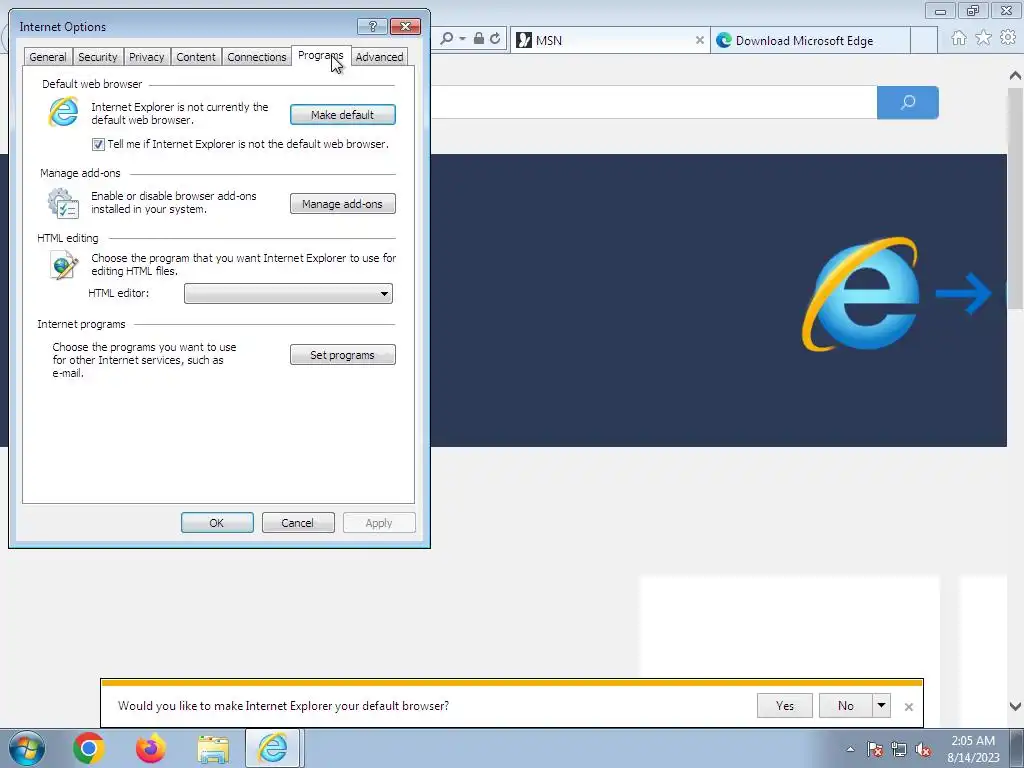
Task: Open the Action Center flag icon
Action: [875, 750]
